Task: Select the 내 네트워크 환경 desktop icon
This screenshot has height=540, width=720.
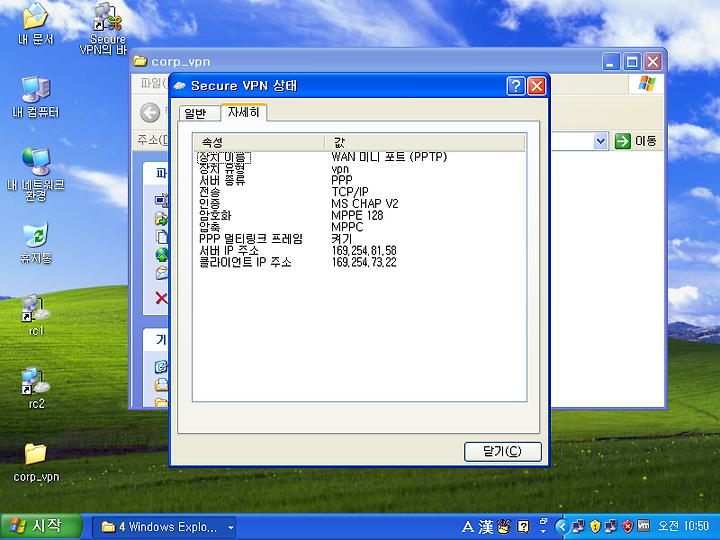Action: pos(36,174)
